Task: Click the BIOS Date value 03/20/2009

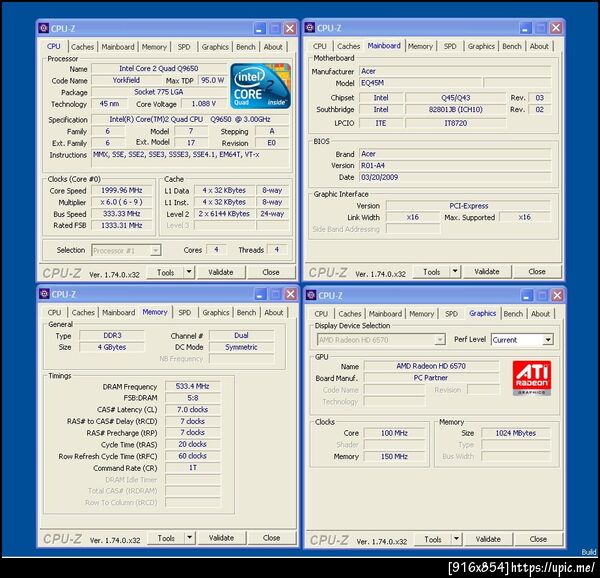Action: [x=455, y=177]
